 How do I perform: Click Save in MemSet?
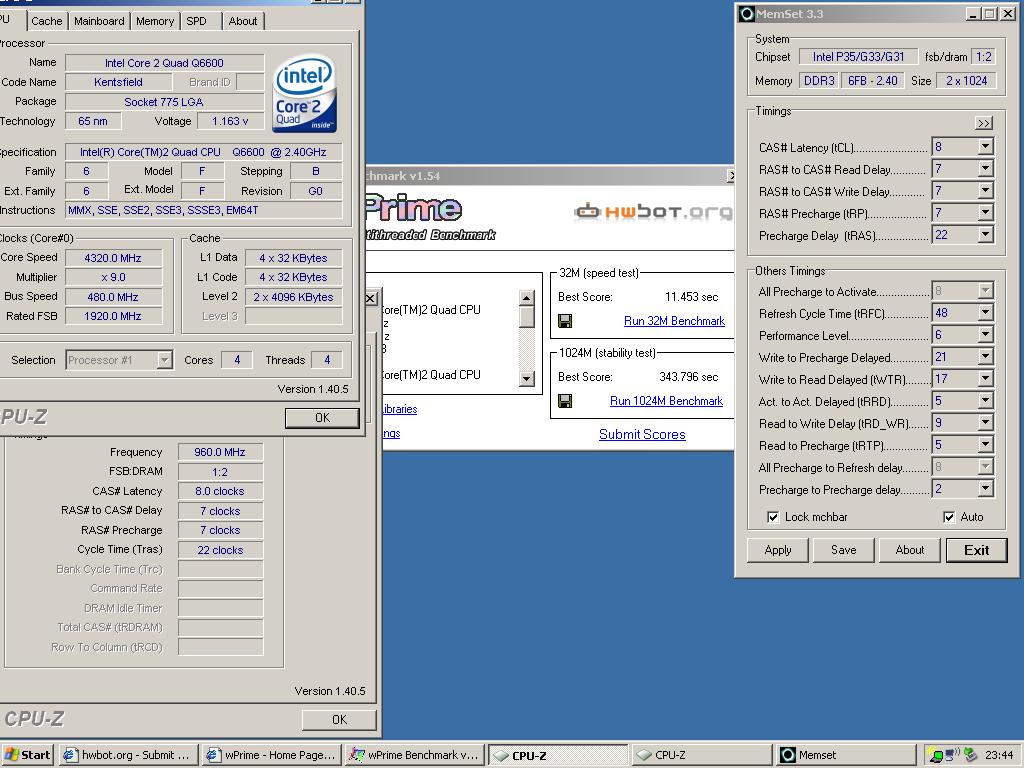[x=844, y=550]
